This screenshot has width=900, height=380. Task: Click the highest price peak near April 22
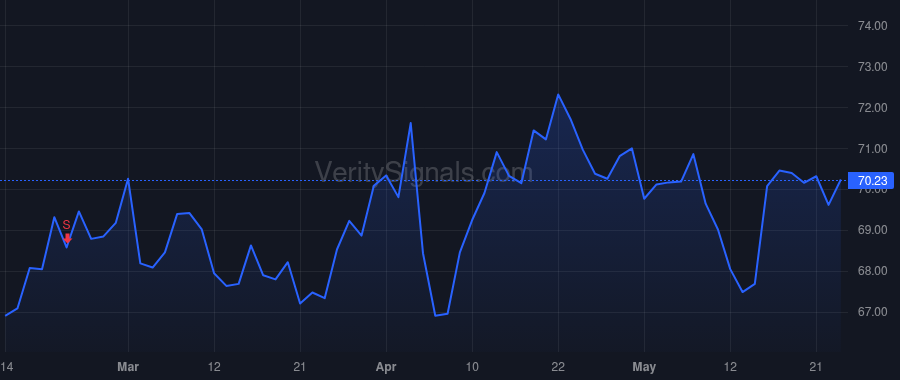(558, 95)
